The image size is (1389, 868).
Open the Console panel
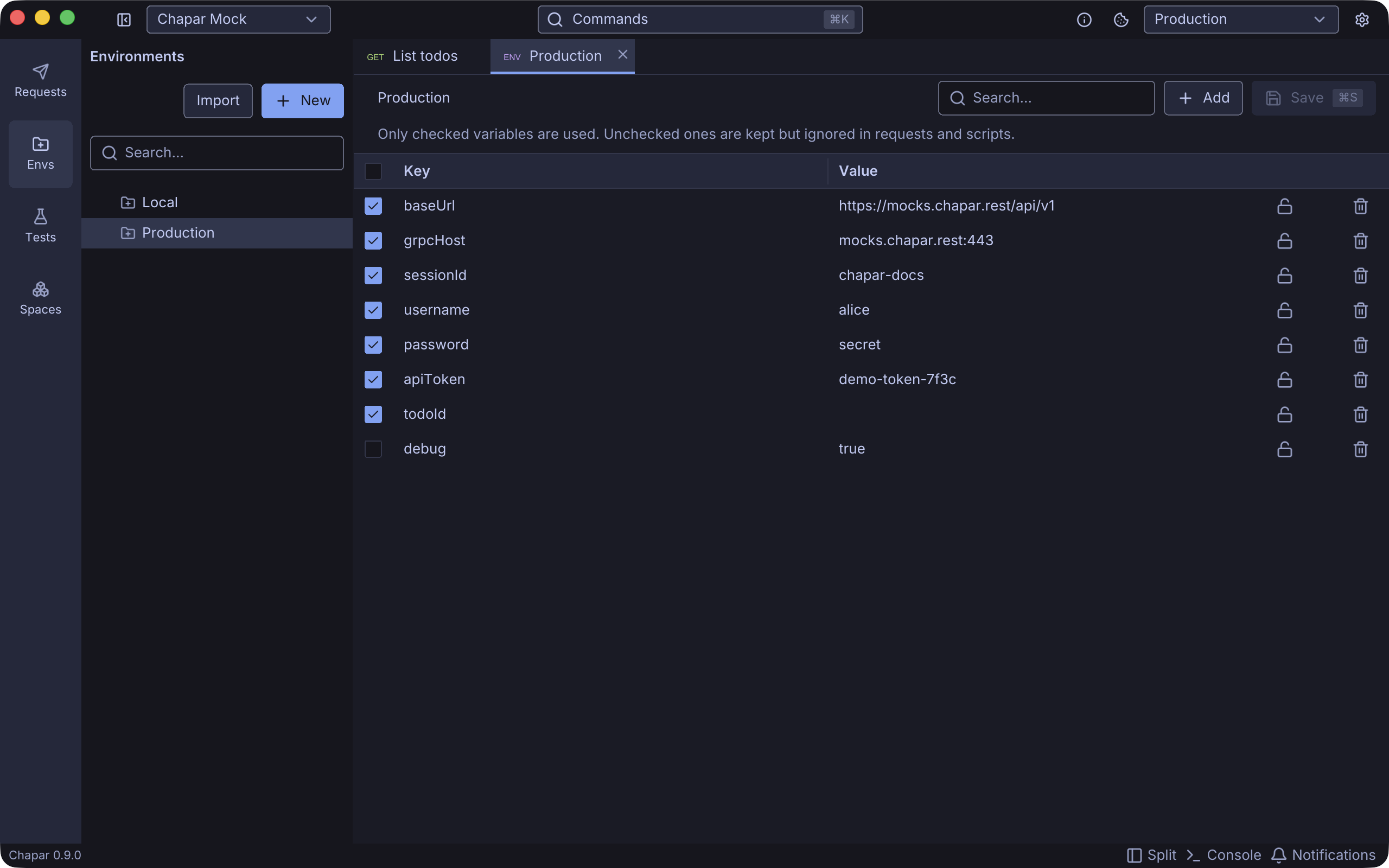[x=1223, y=855]
